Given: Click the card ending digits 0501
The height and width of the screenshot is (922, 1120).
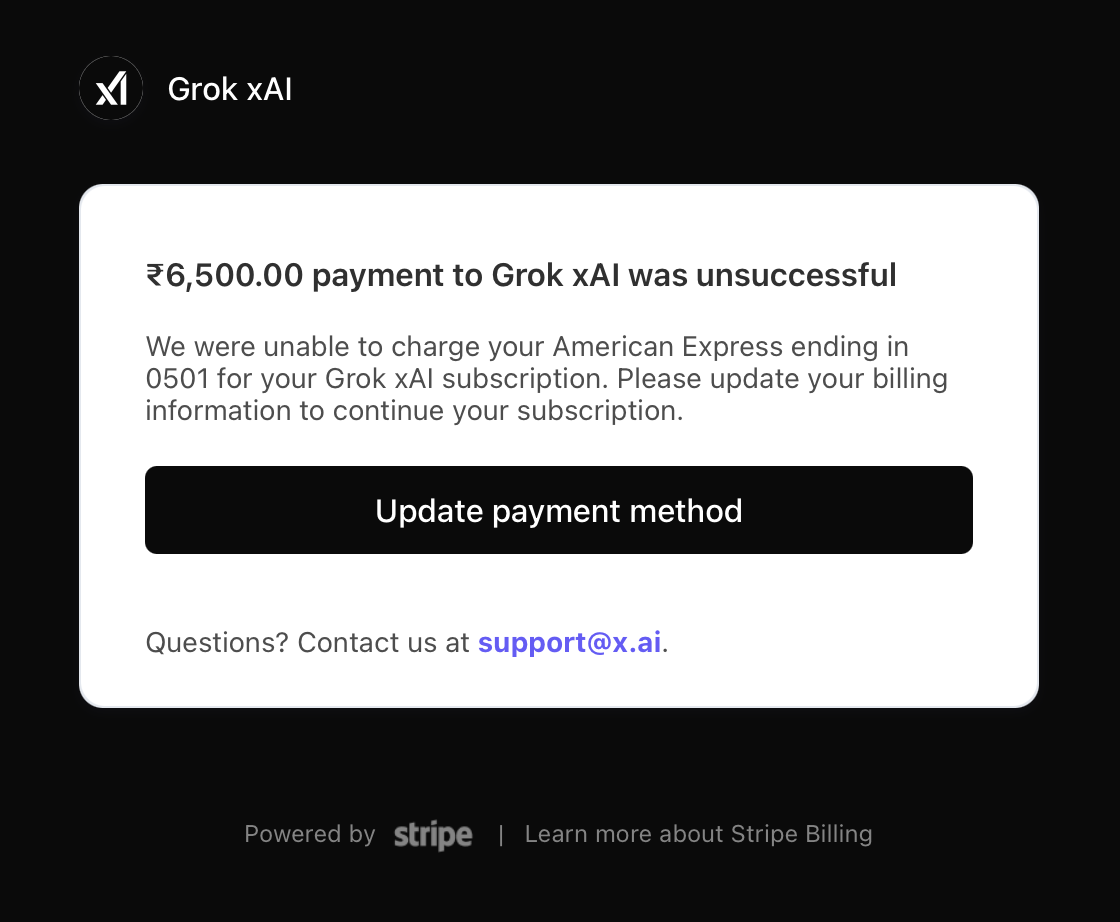Looking at the screenshot, I should point(177,379).
